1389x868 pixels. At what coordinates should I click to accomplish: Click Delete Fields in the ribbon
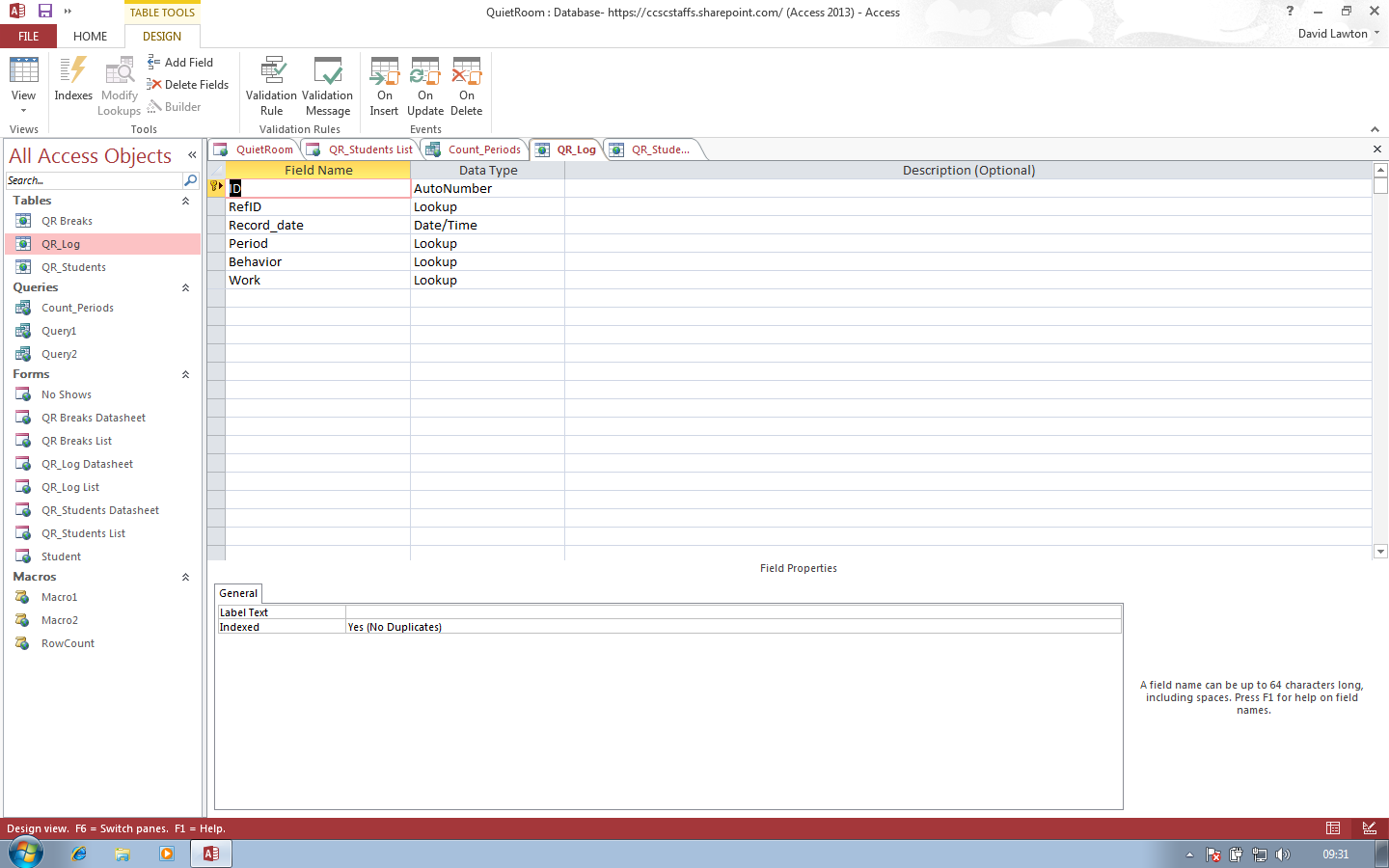tap(188, 85)
